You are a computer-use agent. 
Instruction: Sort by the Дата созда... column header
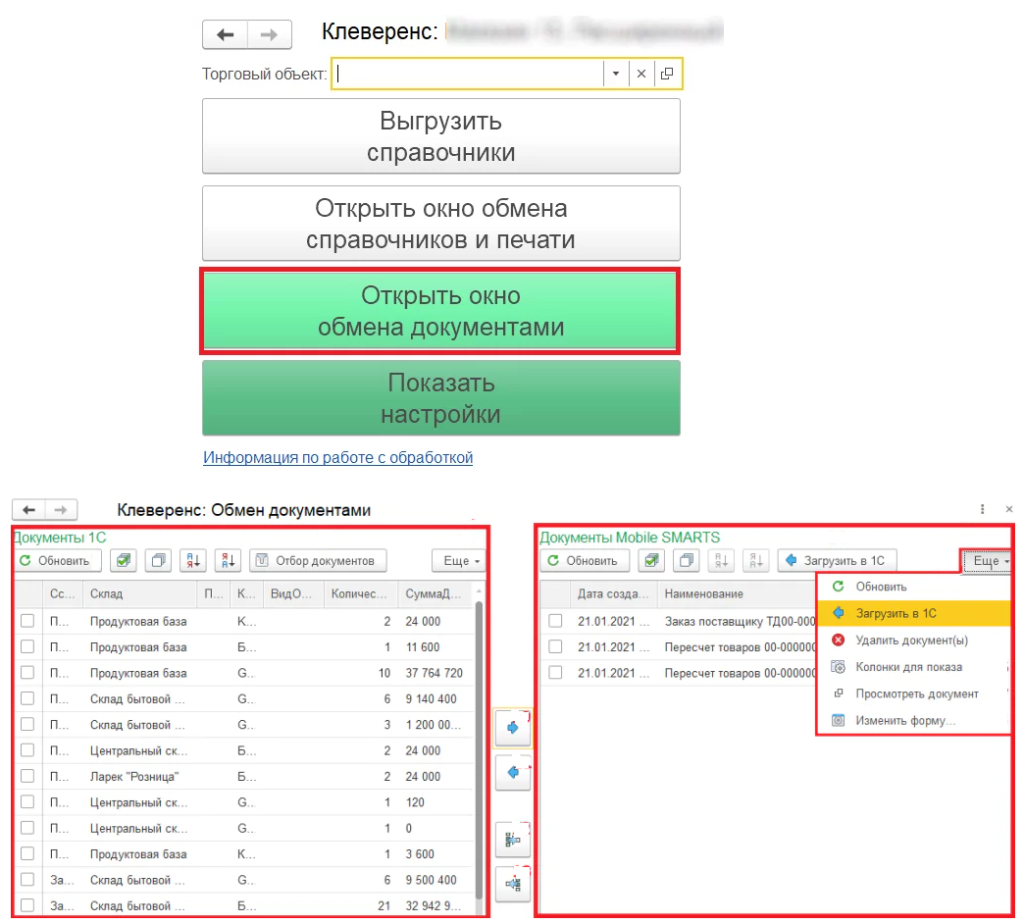coord(613,594)
